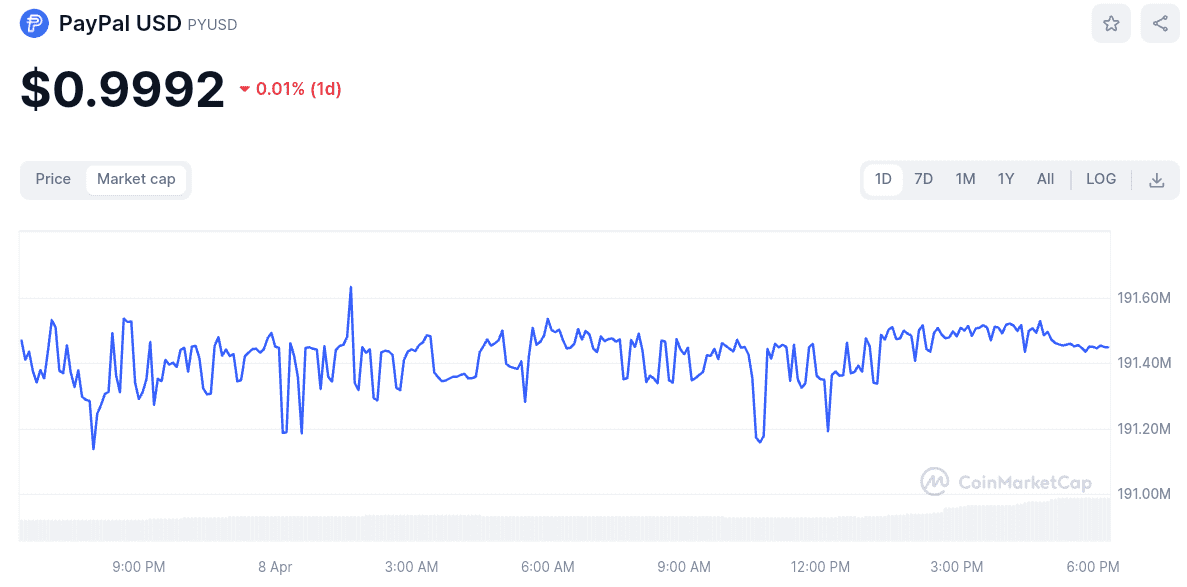Click the 12:00 PM time axis label

click(x=820, y=567)
